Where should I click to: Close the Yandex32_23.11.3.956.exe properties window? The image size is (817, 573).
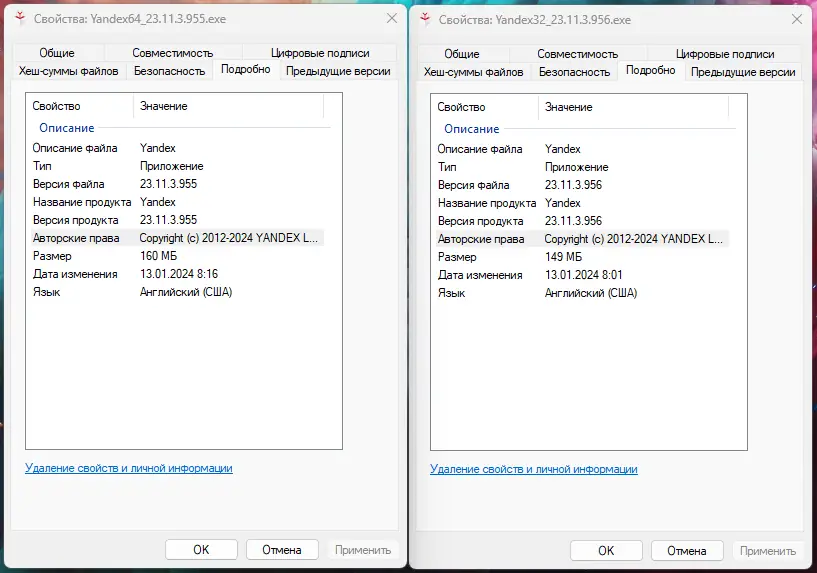point(795,19)
